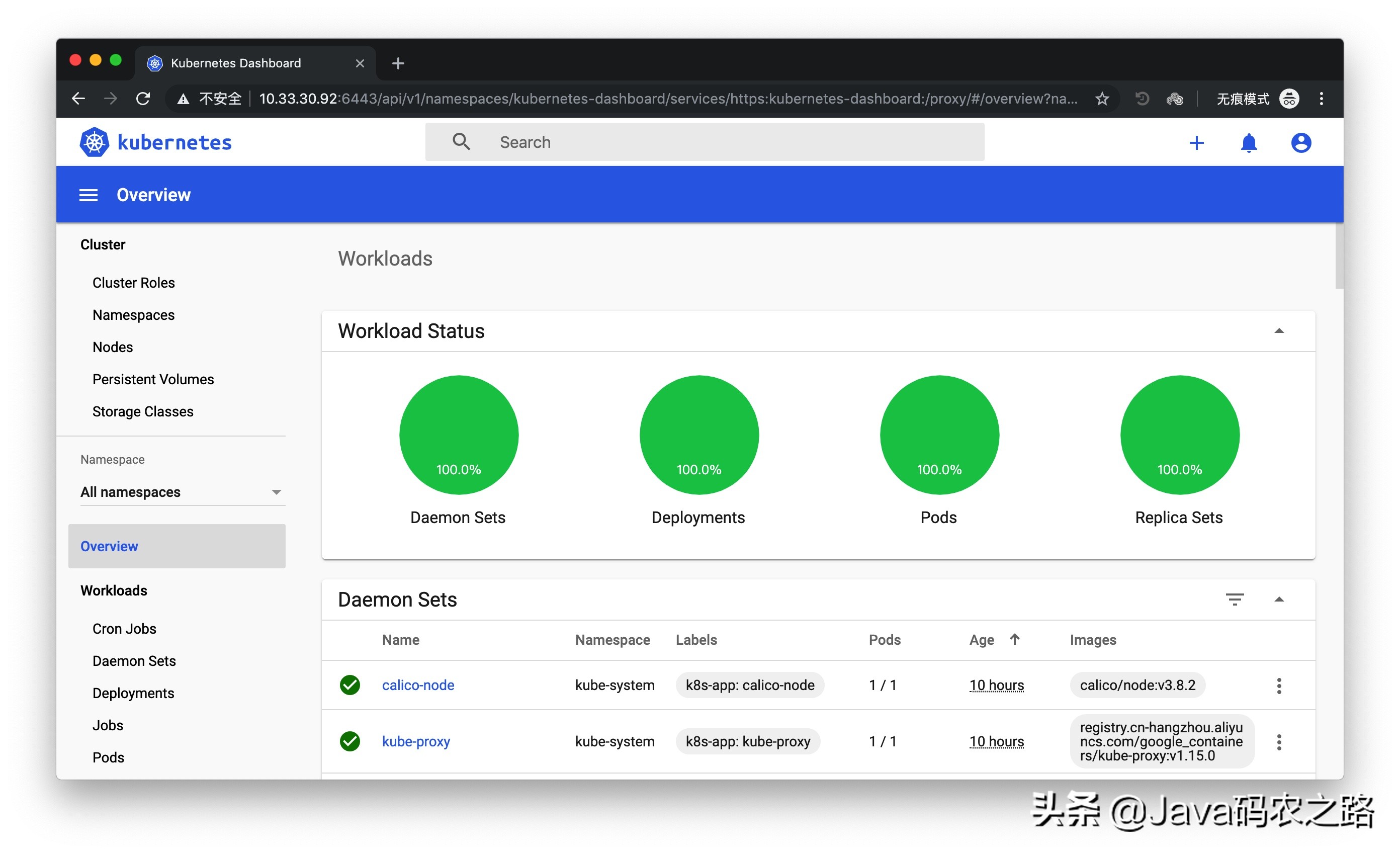This screenshot has width=1400, height=854.
Task: Click inside the Search input field
Action: point(625,141)
